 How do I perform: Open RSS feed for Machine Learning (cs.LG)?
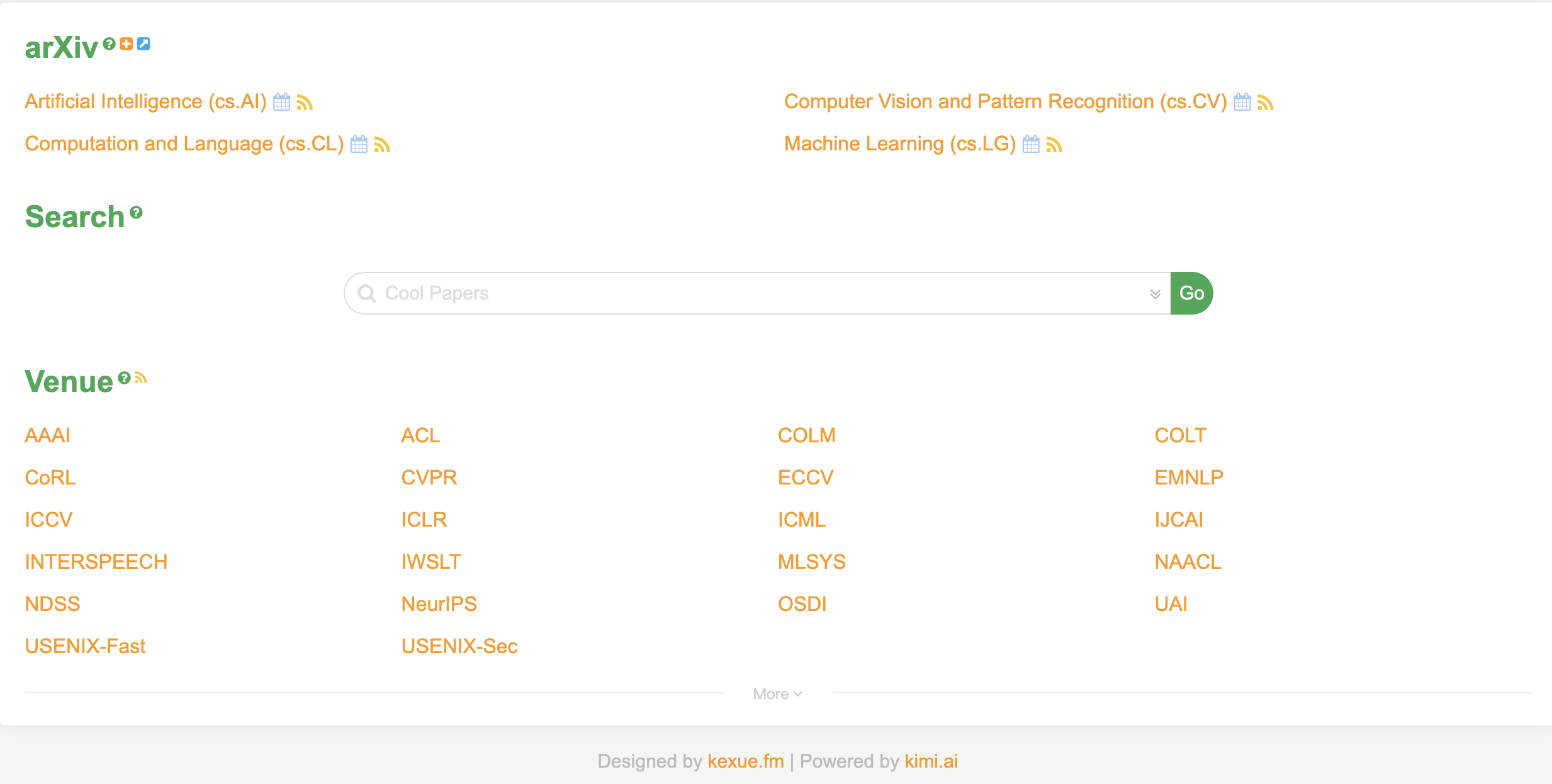click(1054, 145)
